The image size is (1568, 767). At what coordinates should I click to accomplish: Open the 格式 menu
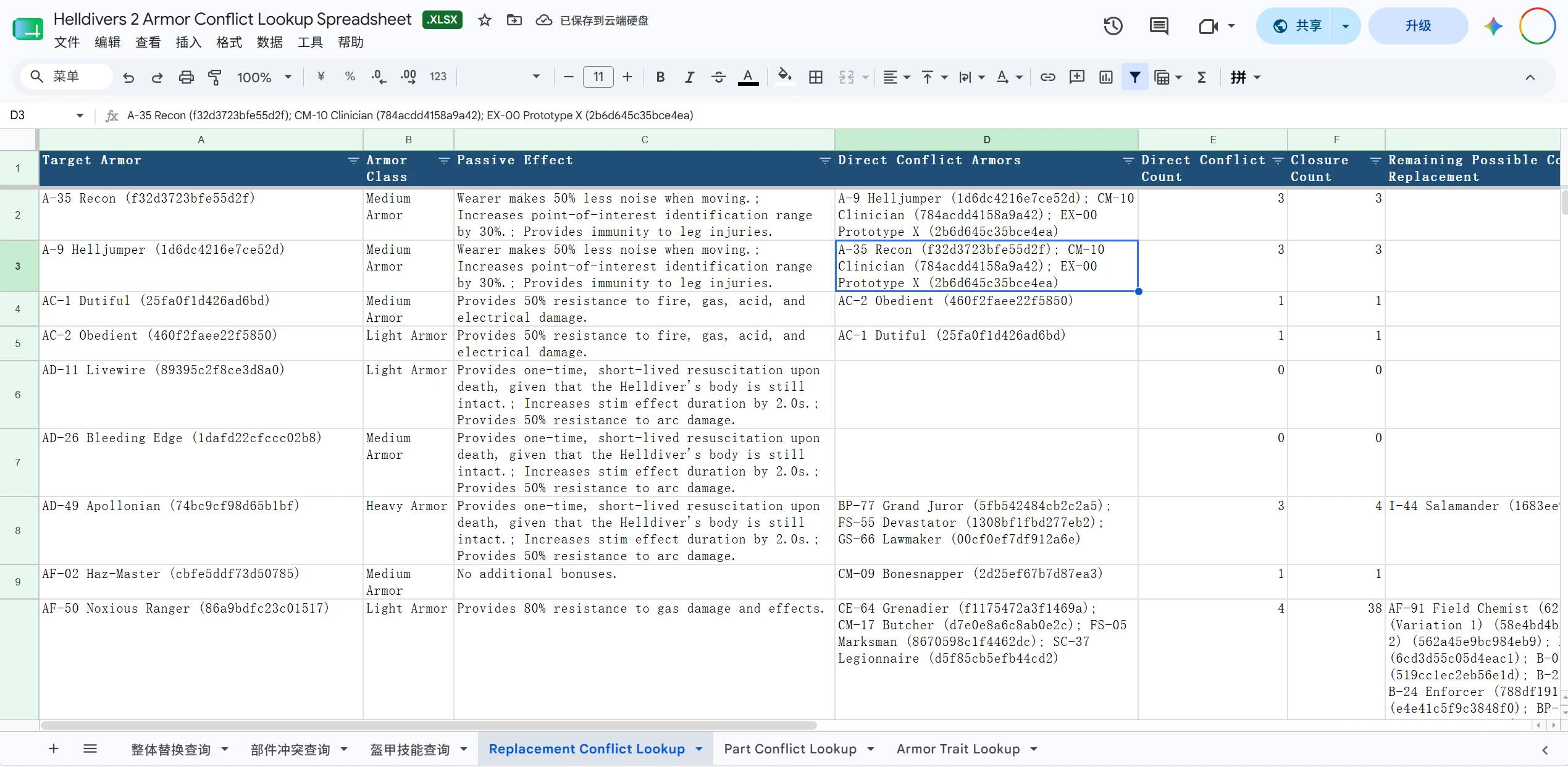(229, 42)
